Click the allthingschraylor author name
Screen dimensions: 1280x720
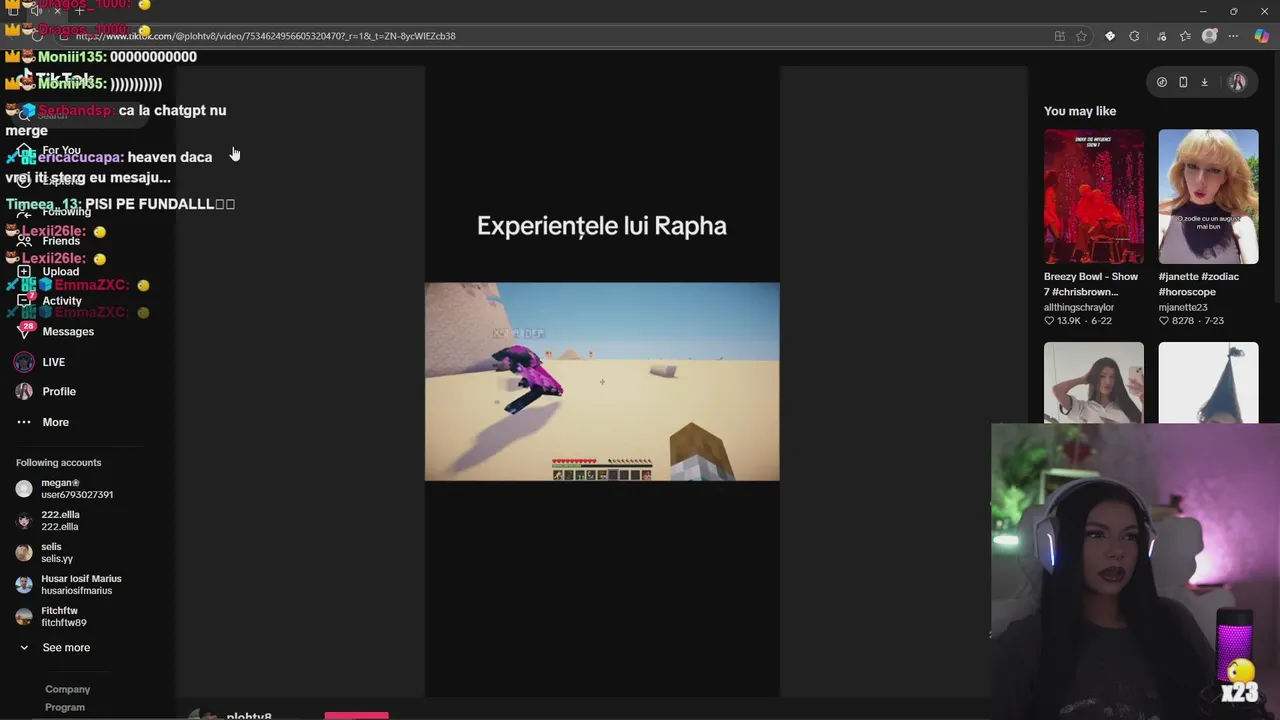coord(1079,307)
